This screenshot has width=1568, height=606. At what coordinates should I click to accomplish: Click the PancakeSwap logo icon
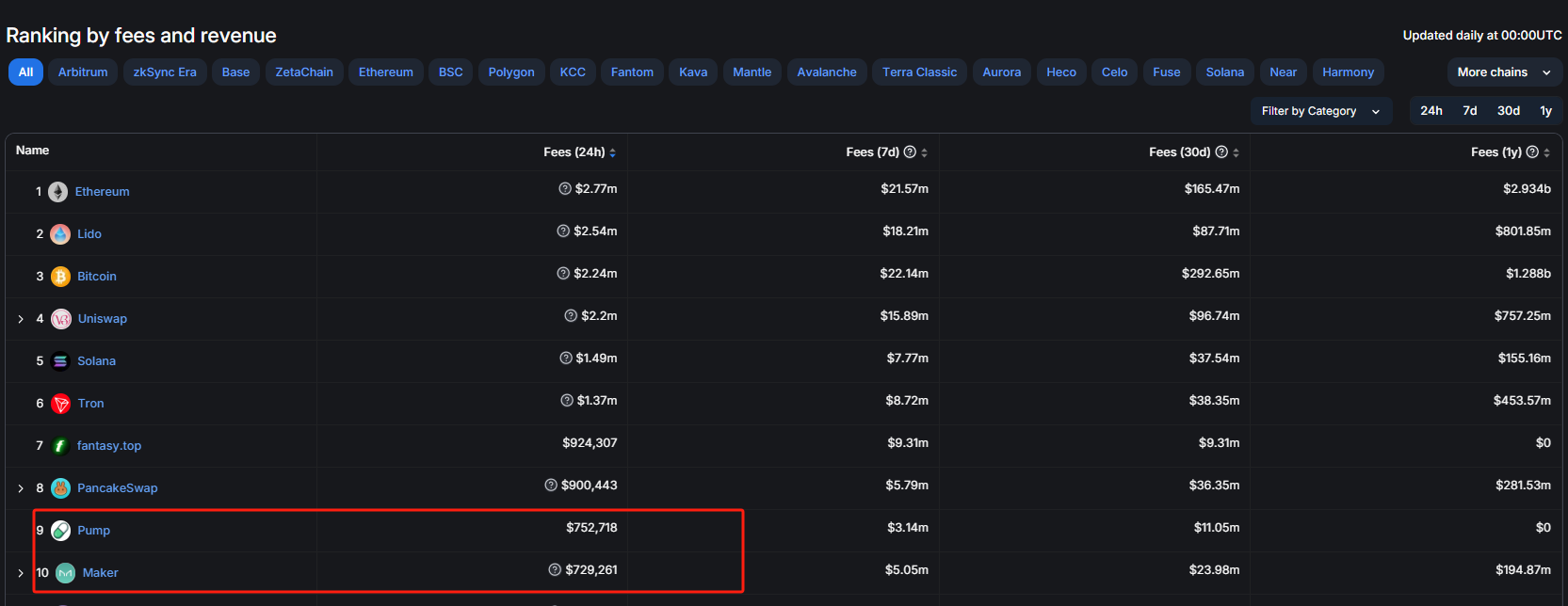click(60, 488)
